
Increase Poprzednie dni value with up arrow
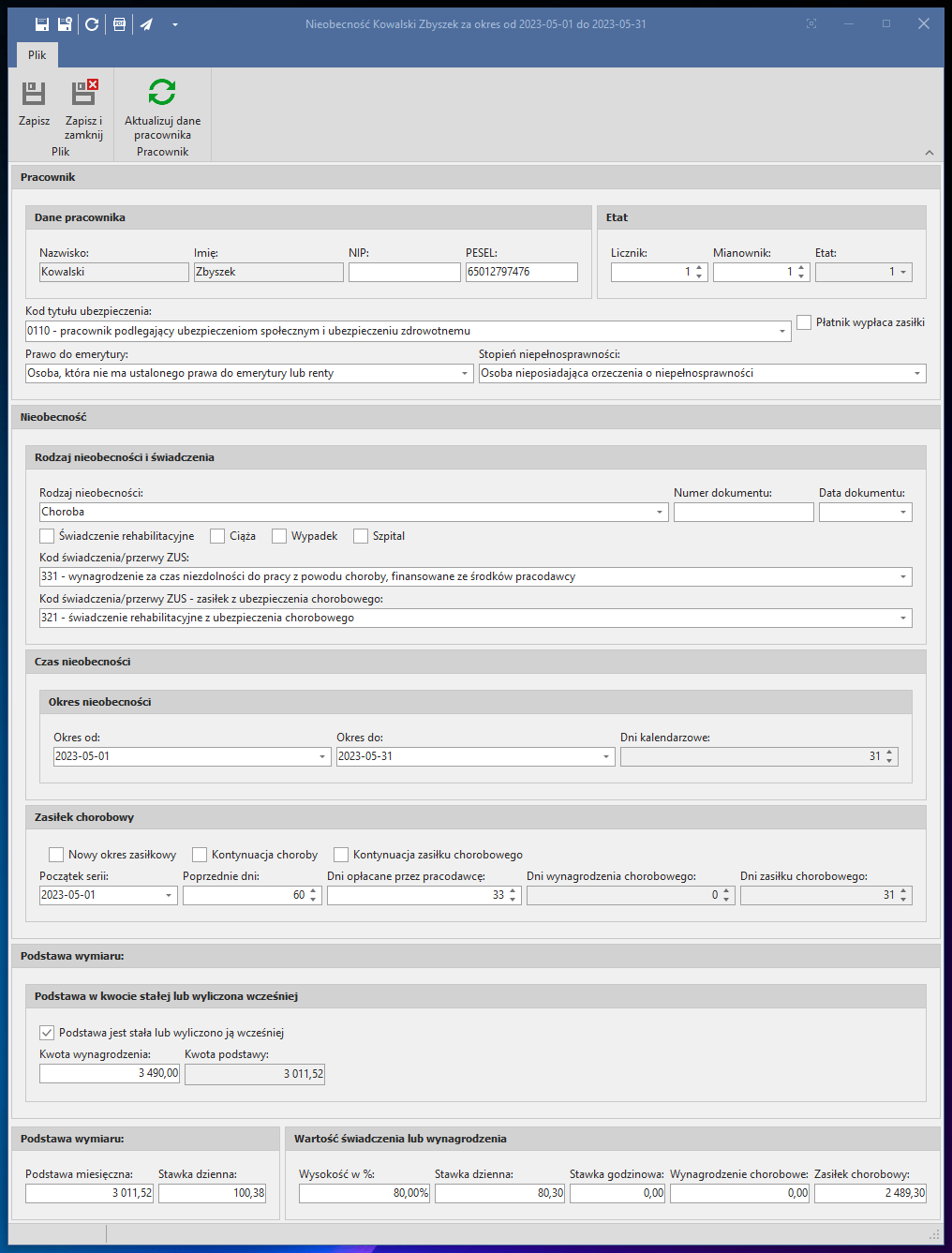coord(313,891)
